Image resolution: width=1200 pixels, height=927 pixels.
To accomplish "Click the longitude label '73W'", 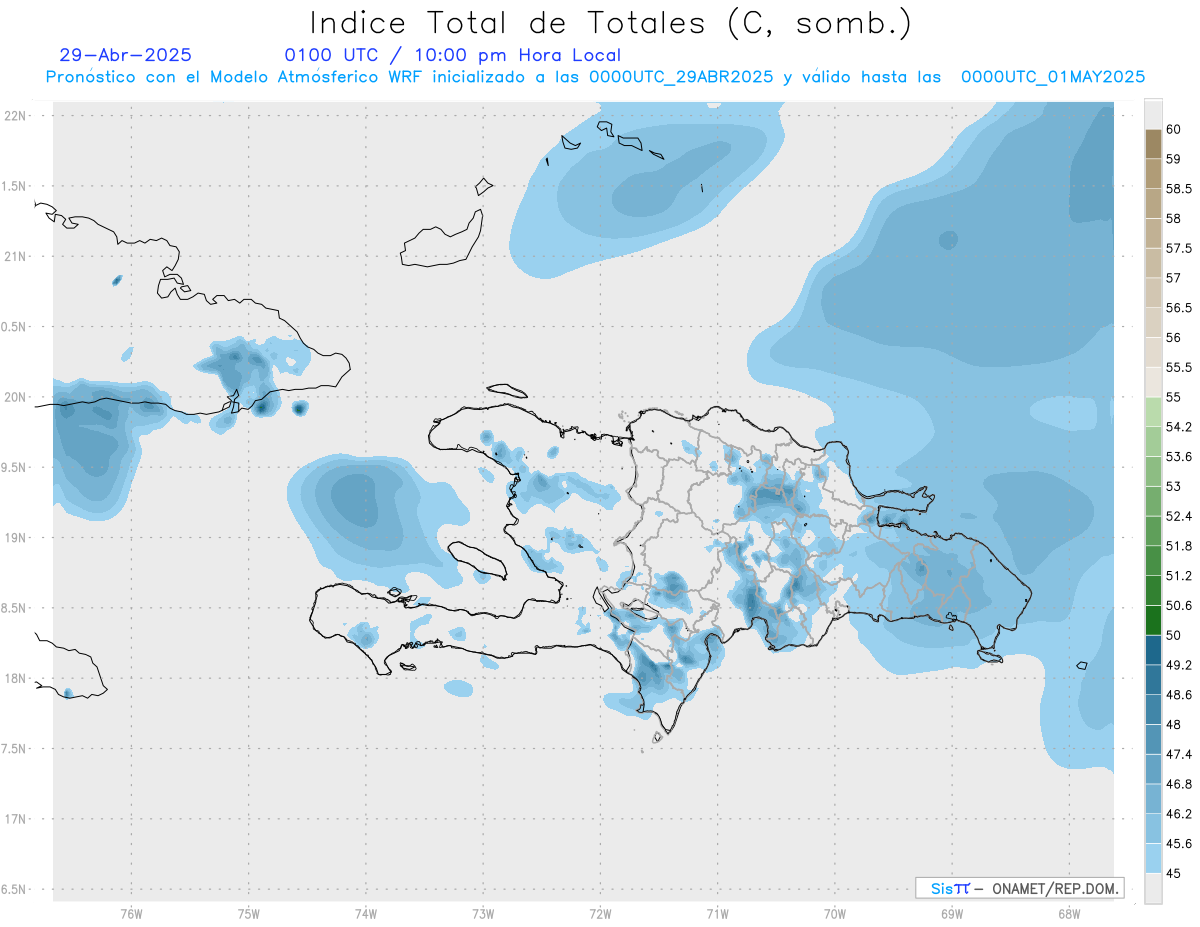I will [x=483, y=914].
